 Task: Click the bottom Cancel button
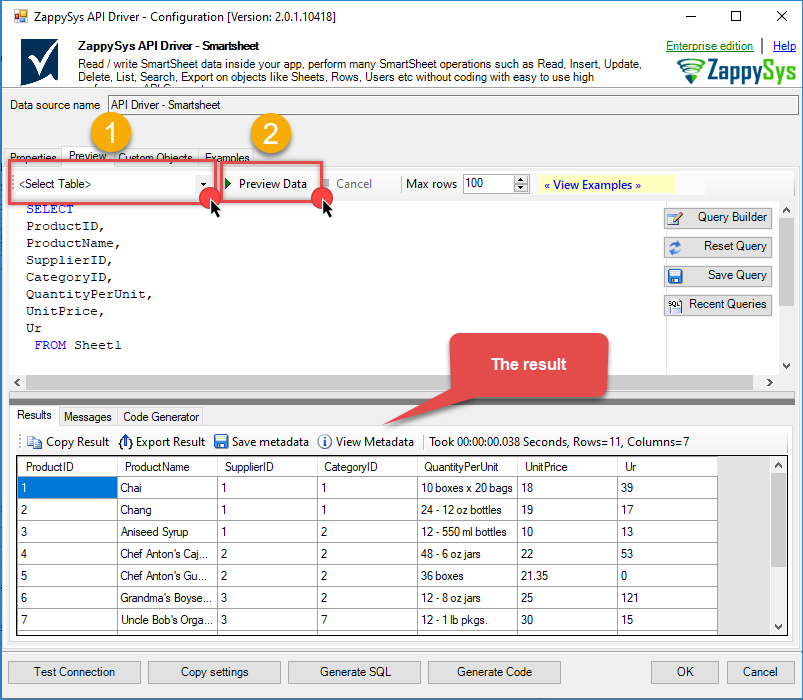coord(760,672)
